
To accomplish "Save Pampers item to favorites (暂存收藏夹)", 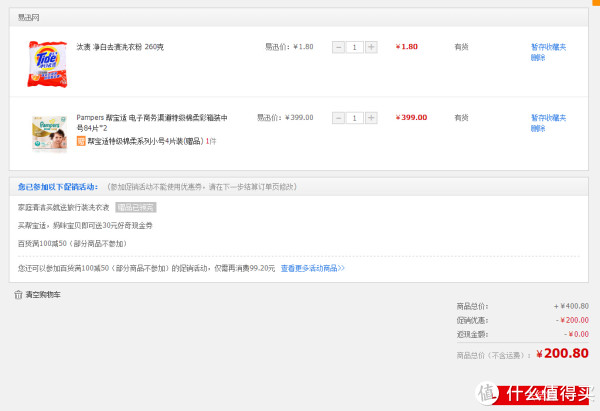I will click(x=548, y=117).
